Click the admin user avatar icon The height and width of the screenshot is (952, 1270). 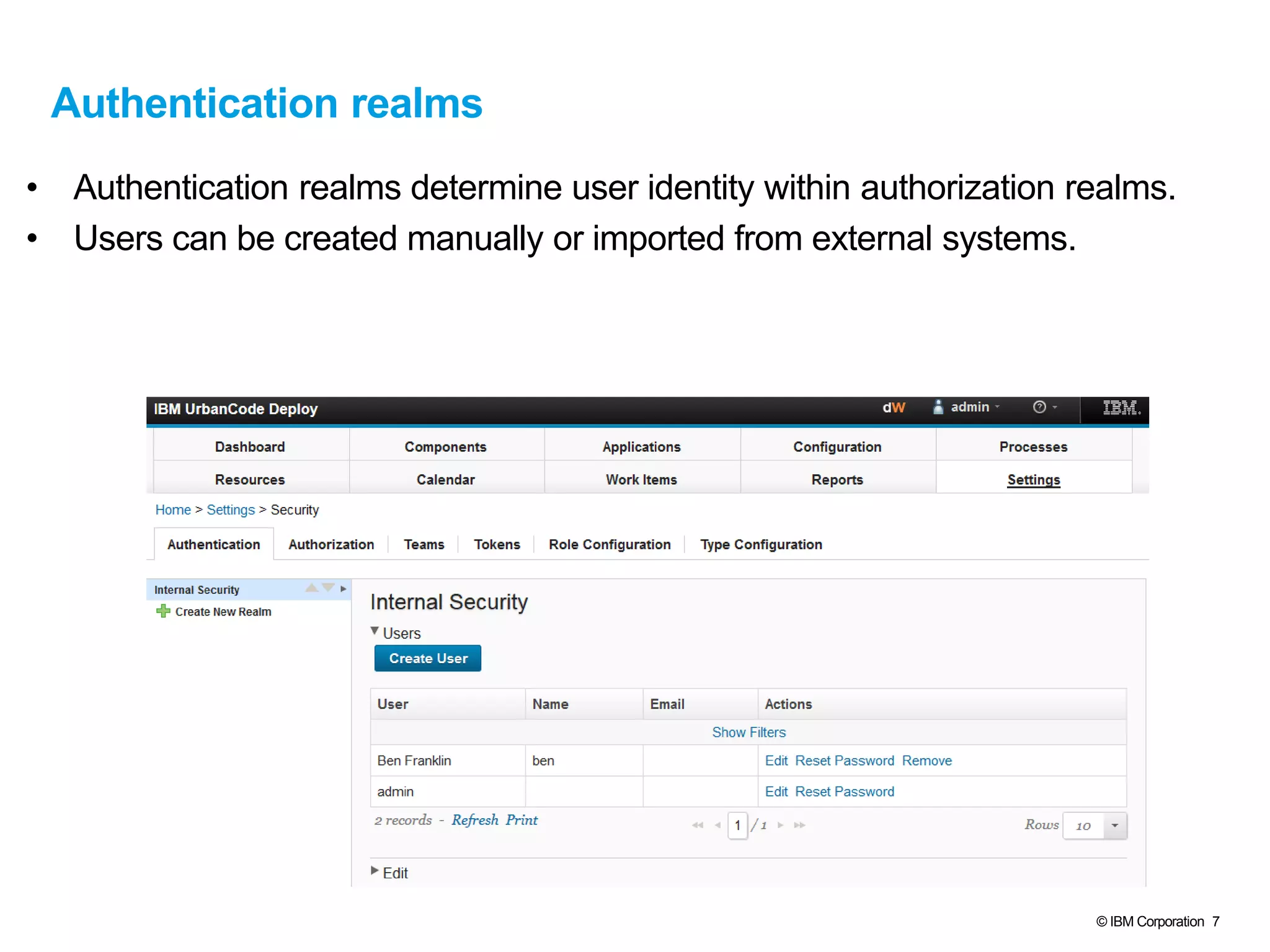click(938, 407)
